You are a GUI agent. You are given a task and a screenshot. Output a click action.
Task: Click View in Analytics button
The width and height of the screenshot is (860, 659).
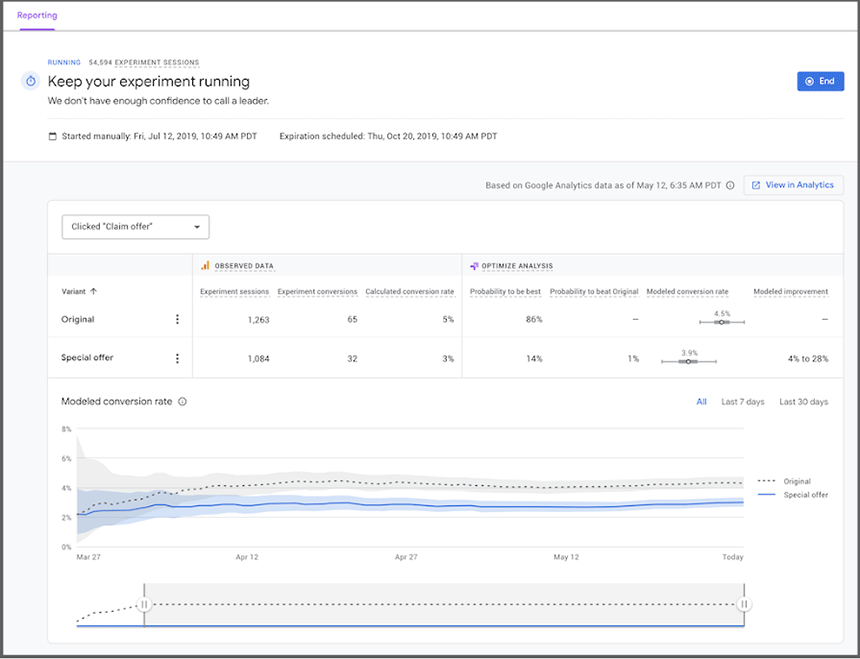[793, 185]
